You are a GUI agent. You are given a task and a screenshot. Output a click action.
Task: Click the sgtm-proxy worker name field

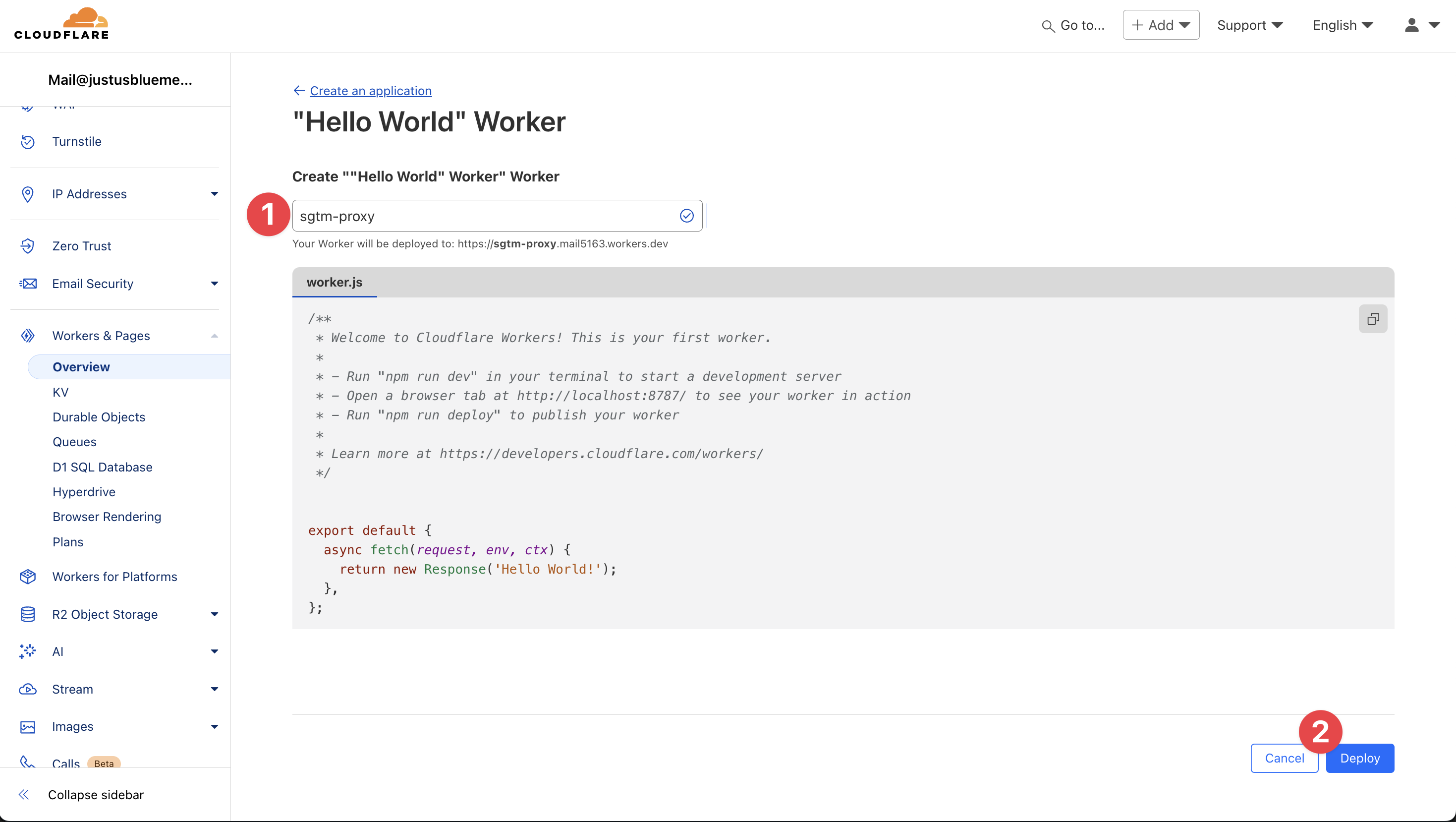[486, 216]
